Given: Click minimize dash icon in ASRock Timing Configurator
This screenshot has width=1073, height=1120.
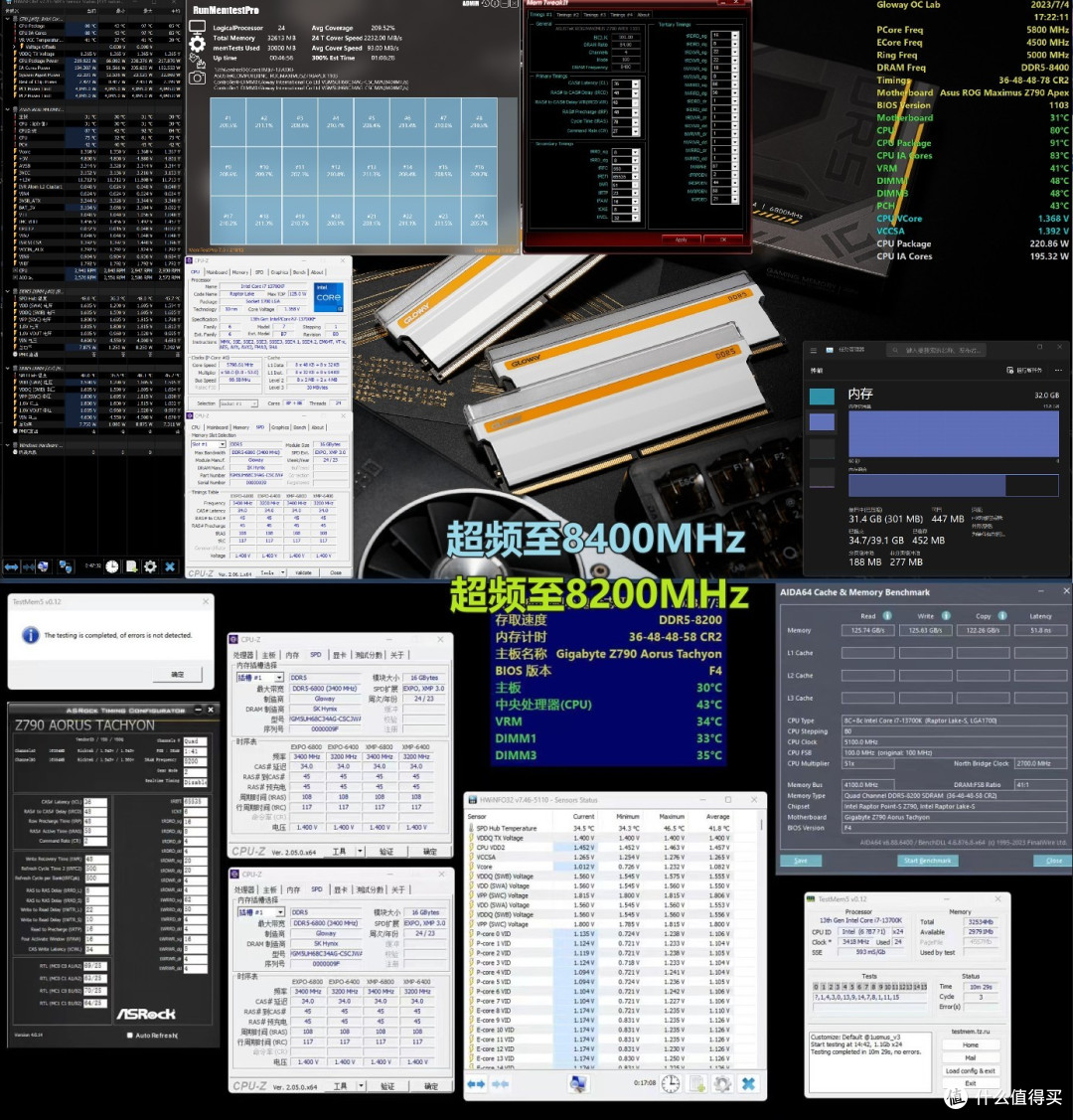Looking at the screenshot, I should pos(198,710).
